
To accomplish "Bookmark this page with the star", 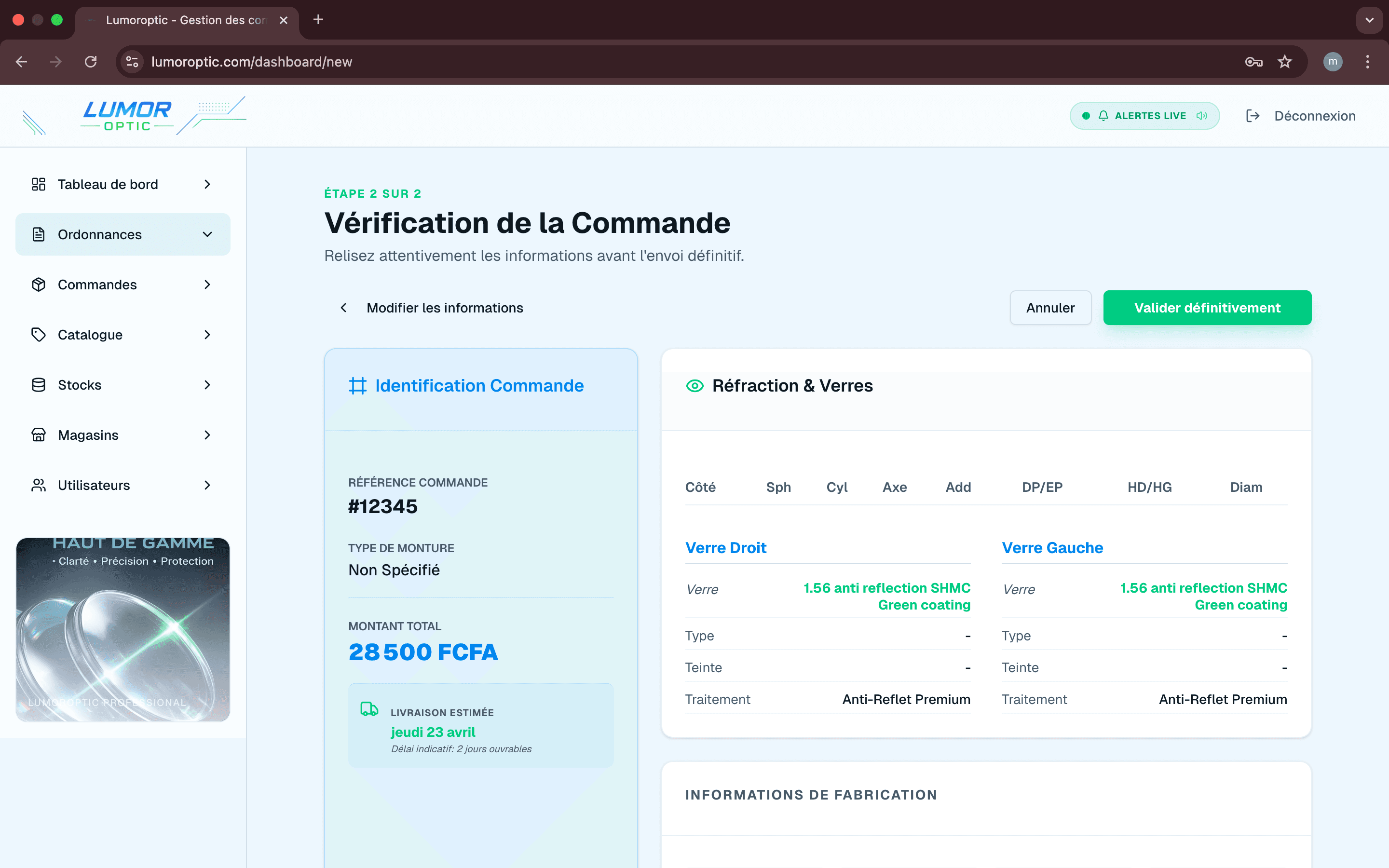I will click(1284, 62).
